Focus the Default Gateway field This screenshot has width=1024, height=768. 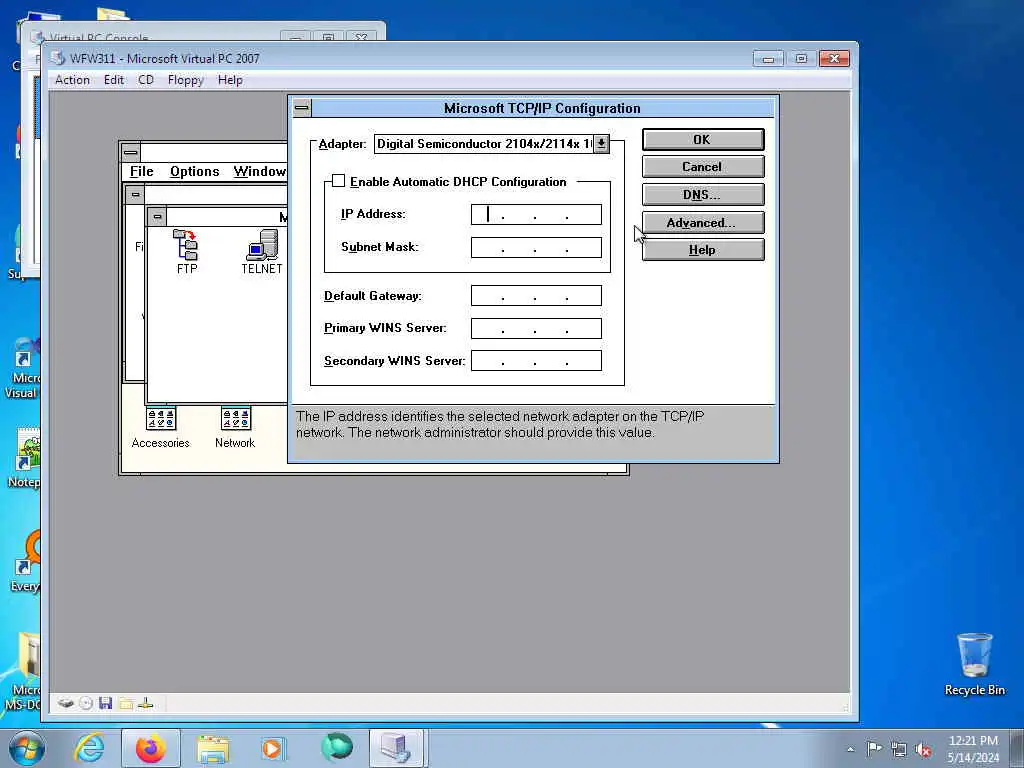[536, 296]
